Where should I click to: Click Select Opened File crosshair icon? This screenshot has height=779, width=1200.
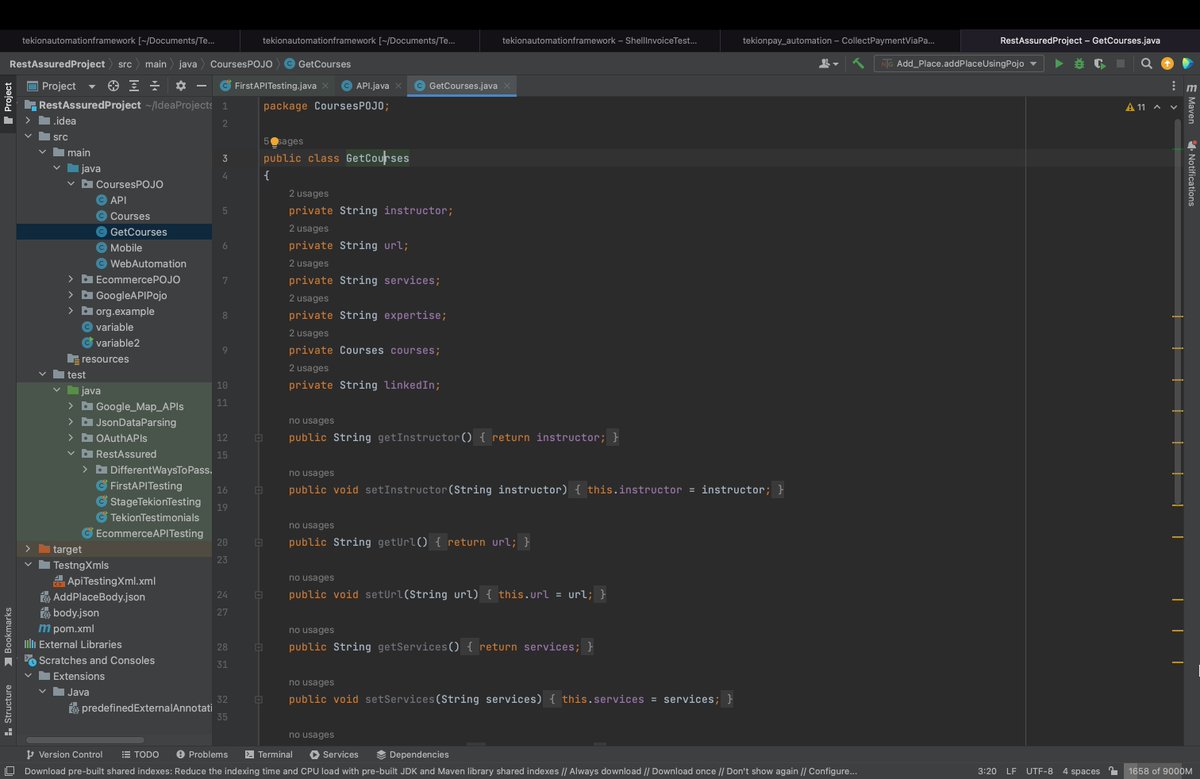coord(113,86)
